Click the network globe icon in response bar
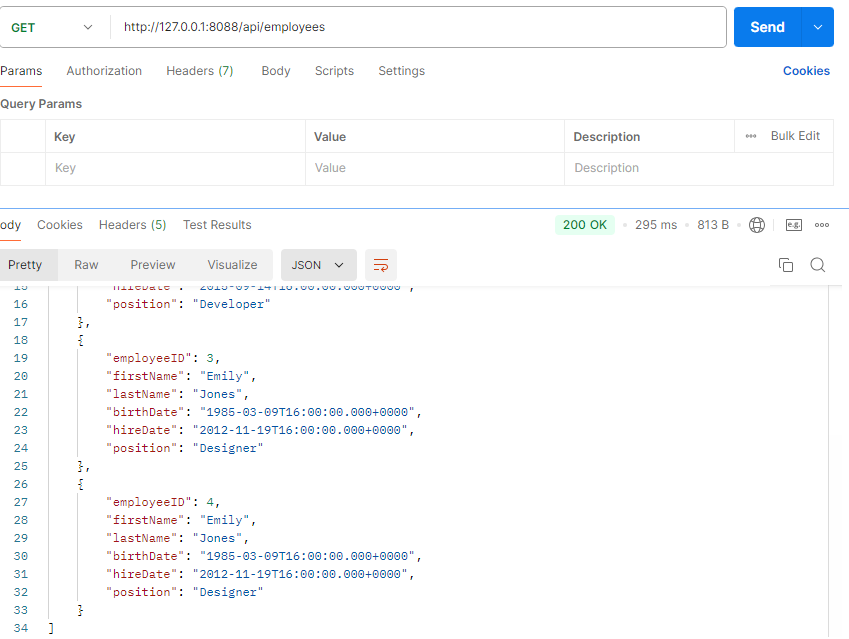The width and height of the screenshot is (849, 639). pos(757,225)
